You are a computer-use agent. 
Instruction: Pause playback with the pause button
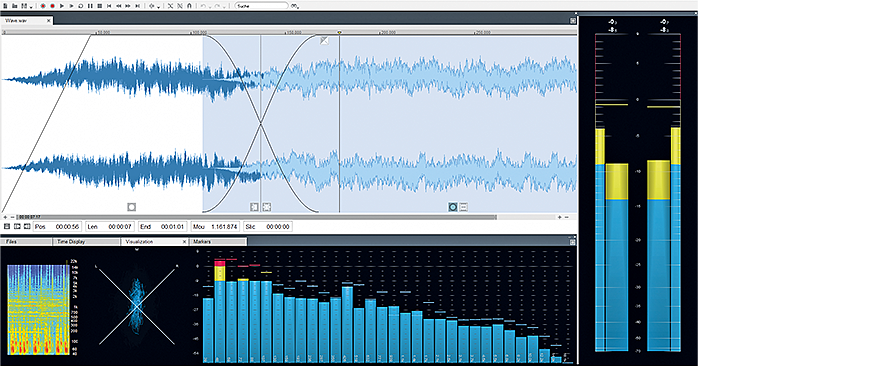pos(90,6)
